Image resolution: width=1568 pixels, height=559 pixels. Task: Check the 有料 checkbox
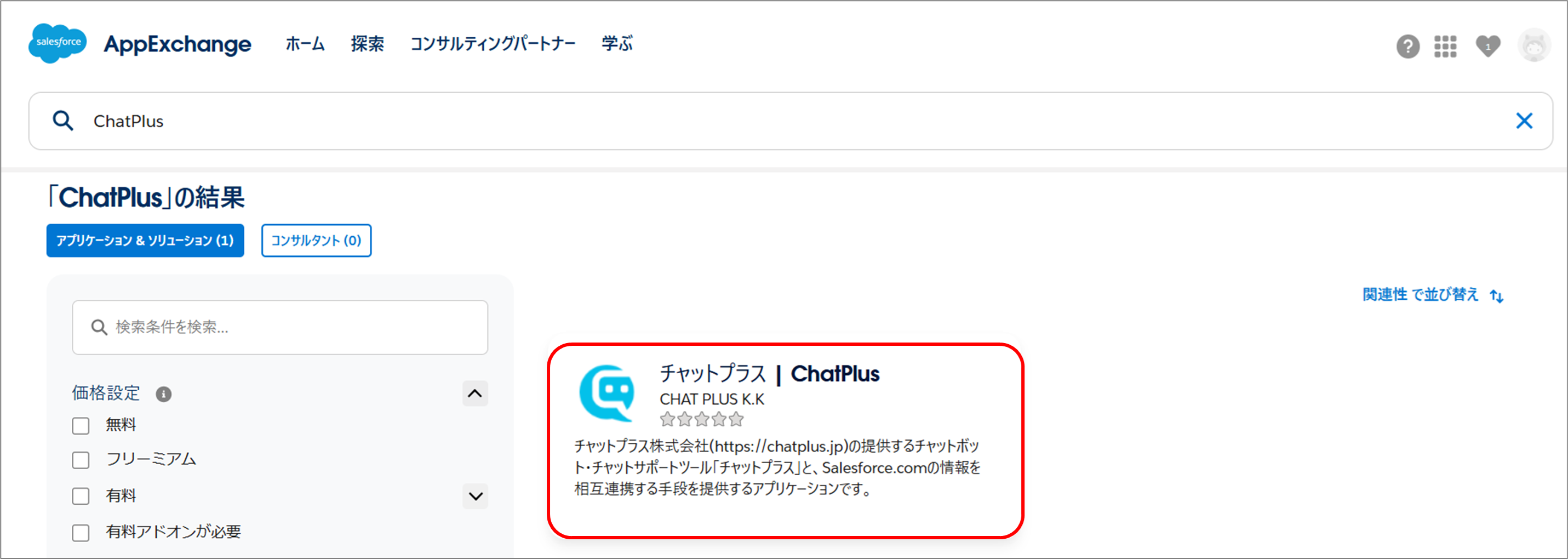point(81,495)
